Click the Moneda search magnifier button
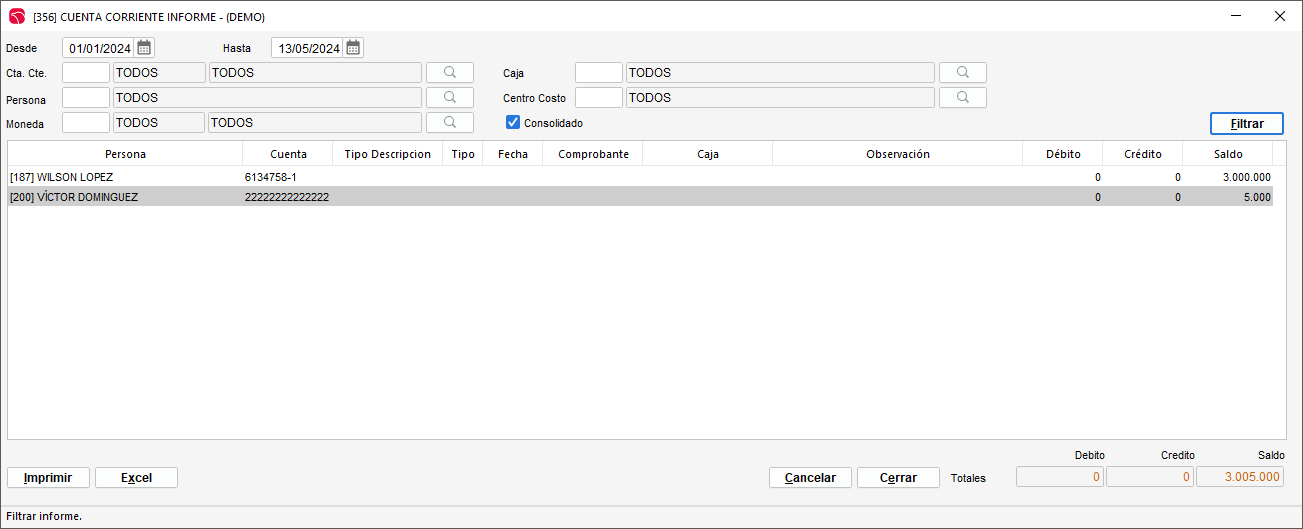 [450, 123]
